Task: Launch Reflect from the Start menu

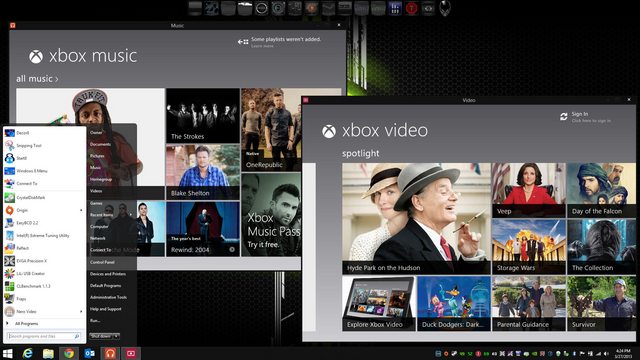Action: 44,248
